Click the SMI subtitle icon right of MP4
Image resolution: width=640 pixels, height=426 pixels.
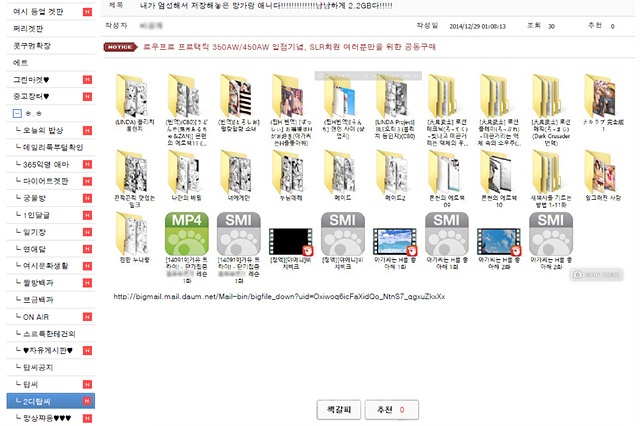[x=239, y=234]
